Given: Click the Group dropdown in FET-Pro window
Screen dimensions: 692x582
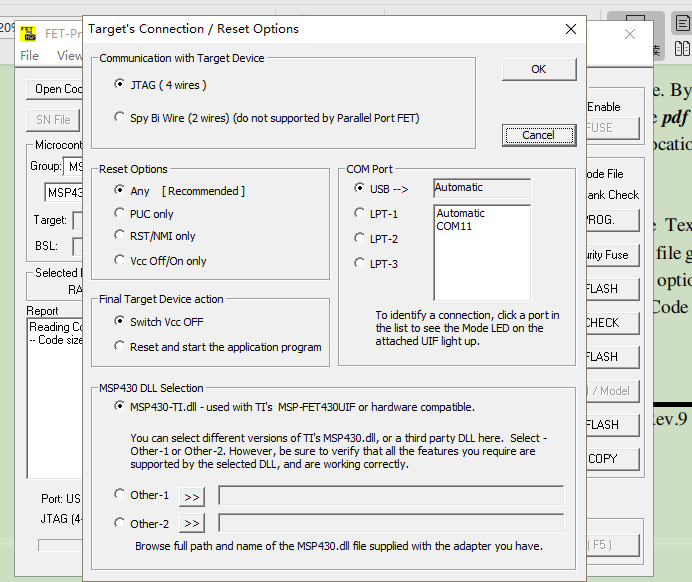Looking at the screenshot, I should pos(73,167).
